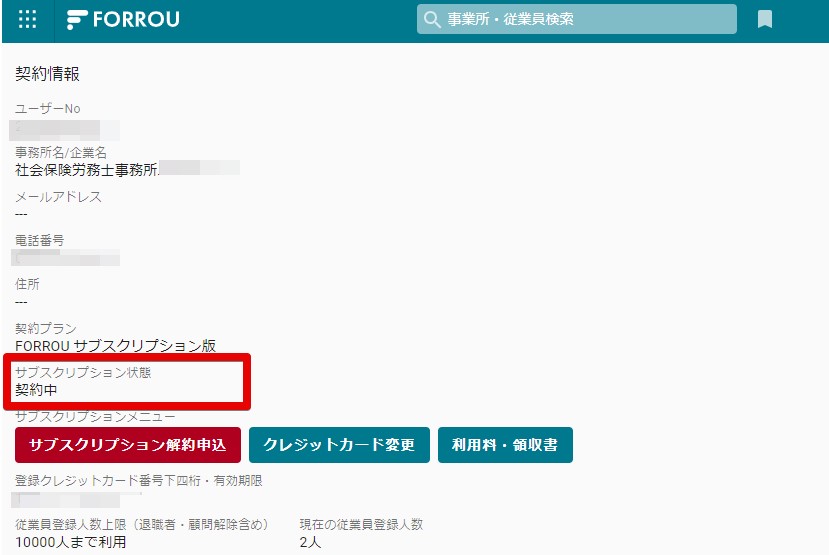Click the サブスクリプションメニュー label
Viewport: 829px width, 555px height.
click(x=95, y=417)
